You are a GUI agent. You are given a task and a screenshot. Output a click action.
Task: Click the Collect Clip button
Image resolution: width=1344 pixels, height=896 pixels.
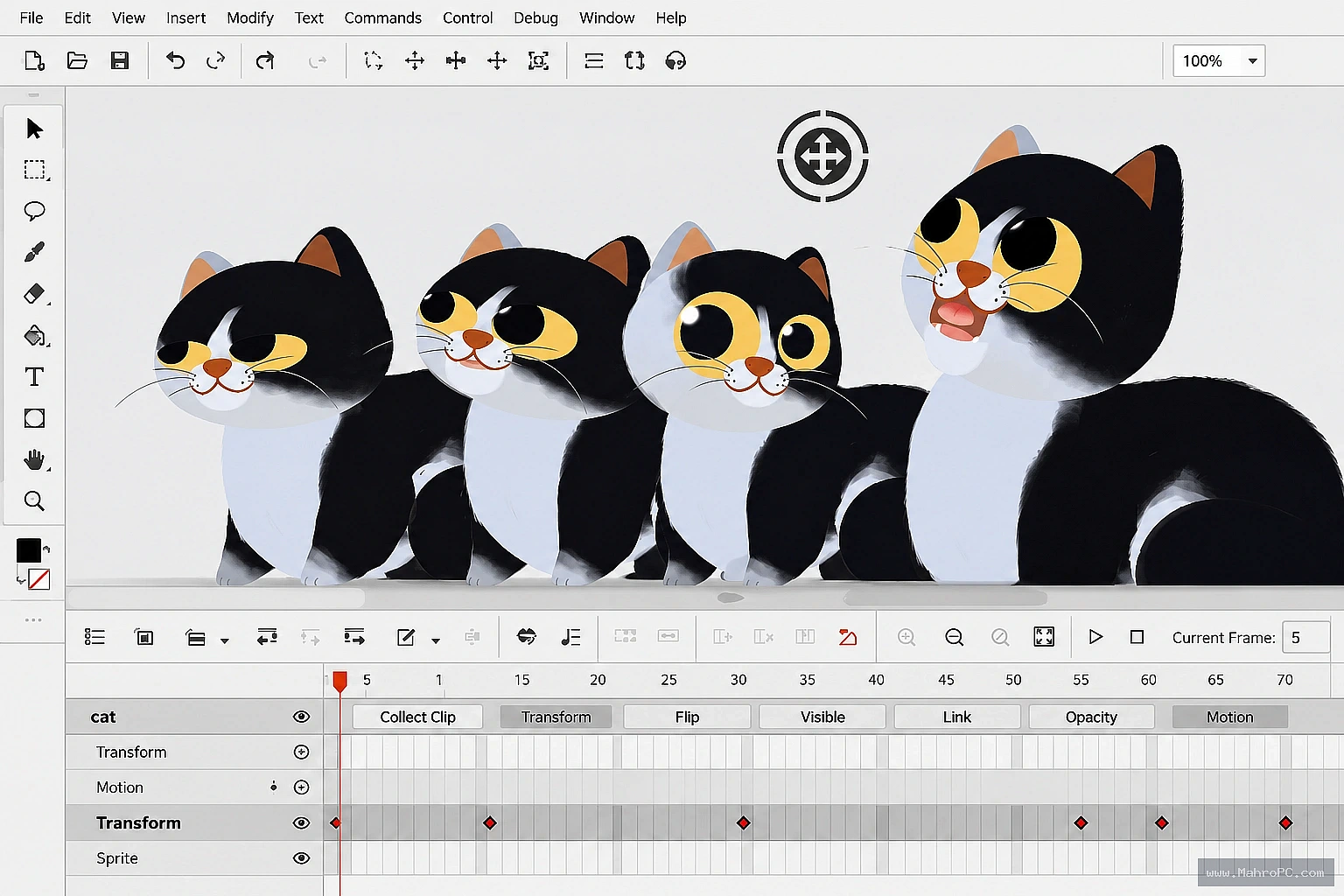pyautogui.click(x=417, y=717)
